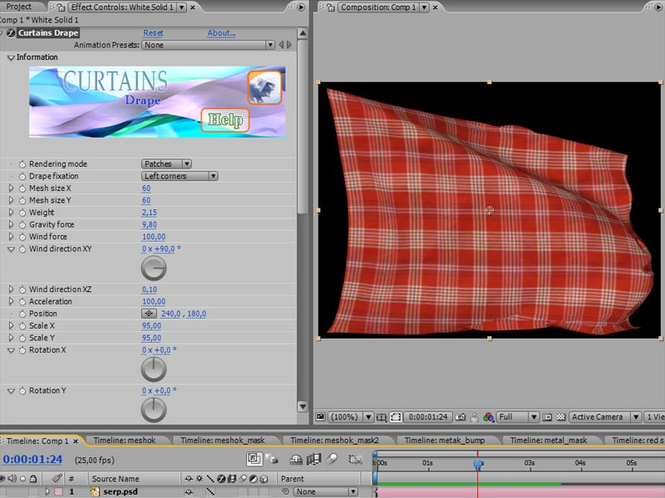Click the orange-framed logo icon in the Curtains banner
This screenshot has width=665, height=498.
265,87
